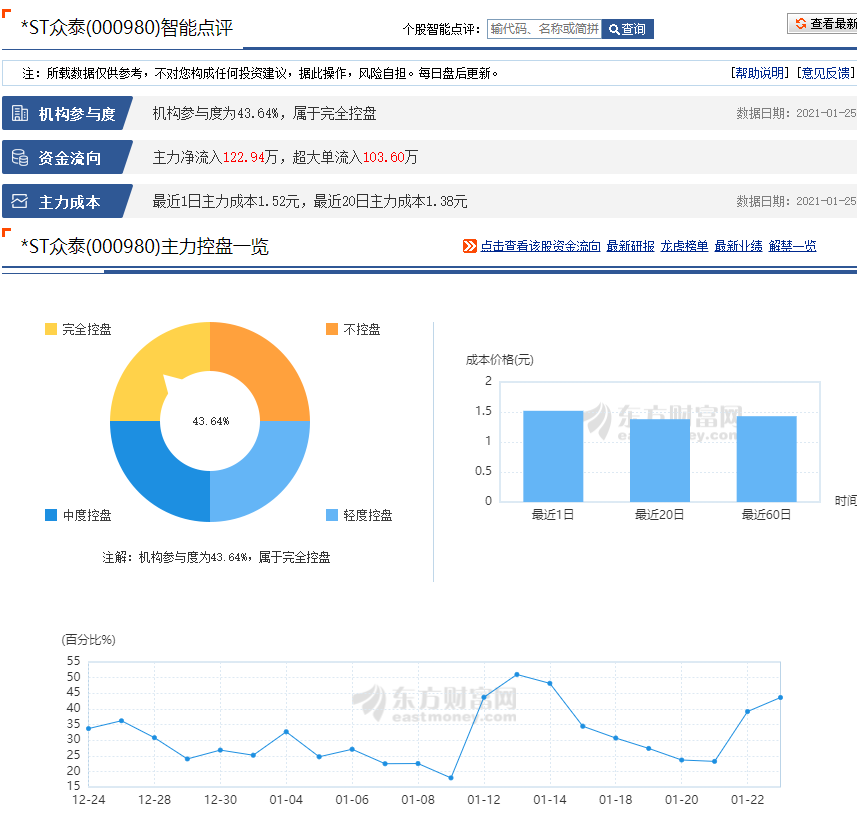Click the light blue 轻度控盘 legend swatch
Screen dimensions: 857x828
(332, 515)
